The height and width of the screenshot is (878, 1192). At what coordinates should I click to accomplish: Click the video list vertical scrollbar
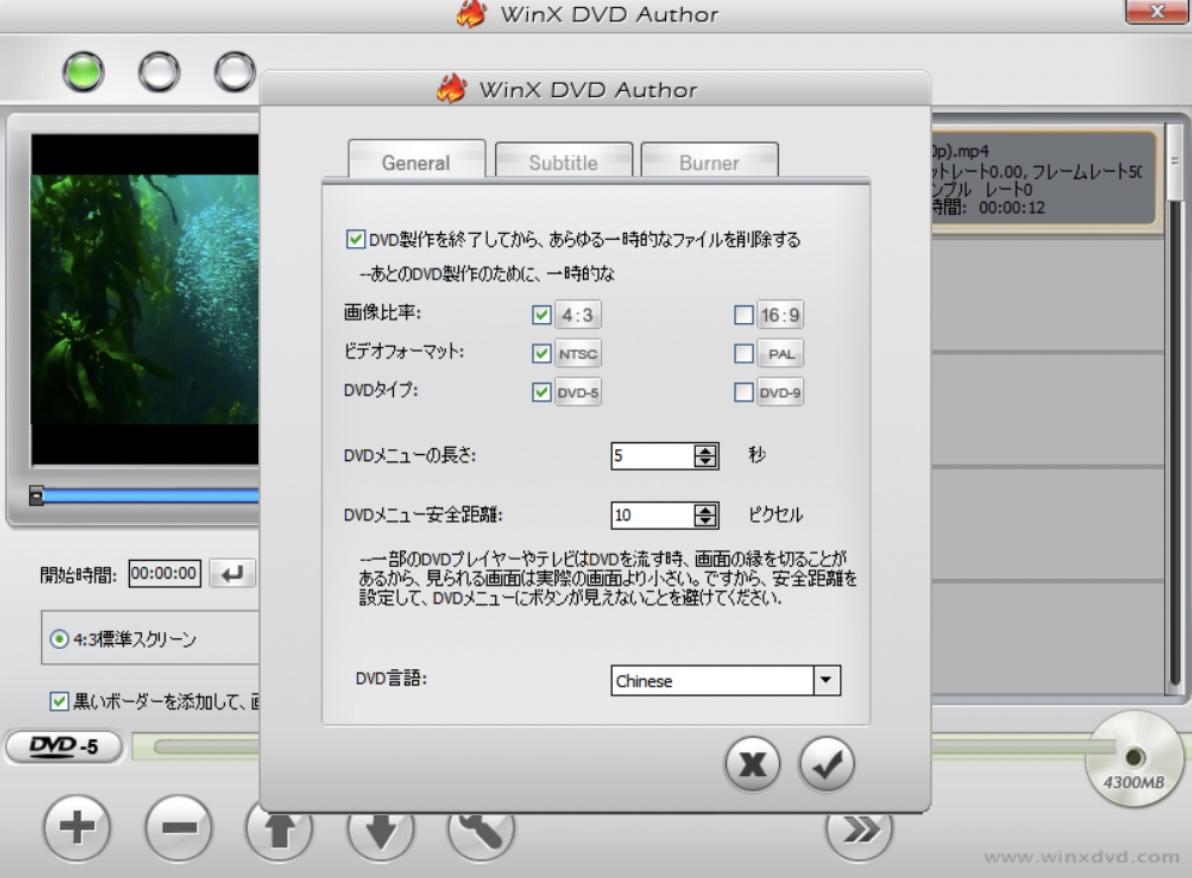coord(1175,410)
